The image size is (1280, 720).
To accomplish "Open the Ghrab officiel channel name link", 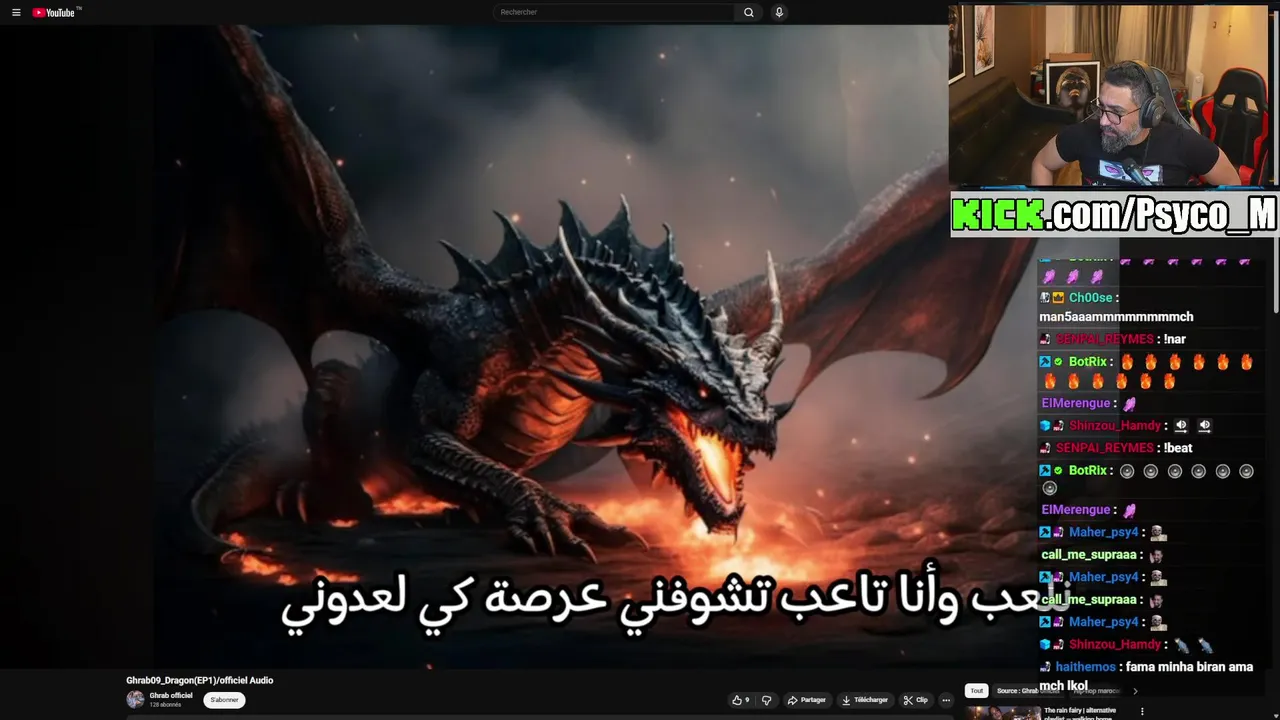I will [x=171, y=695].
